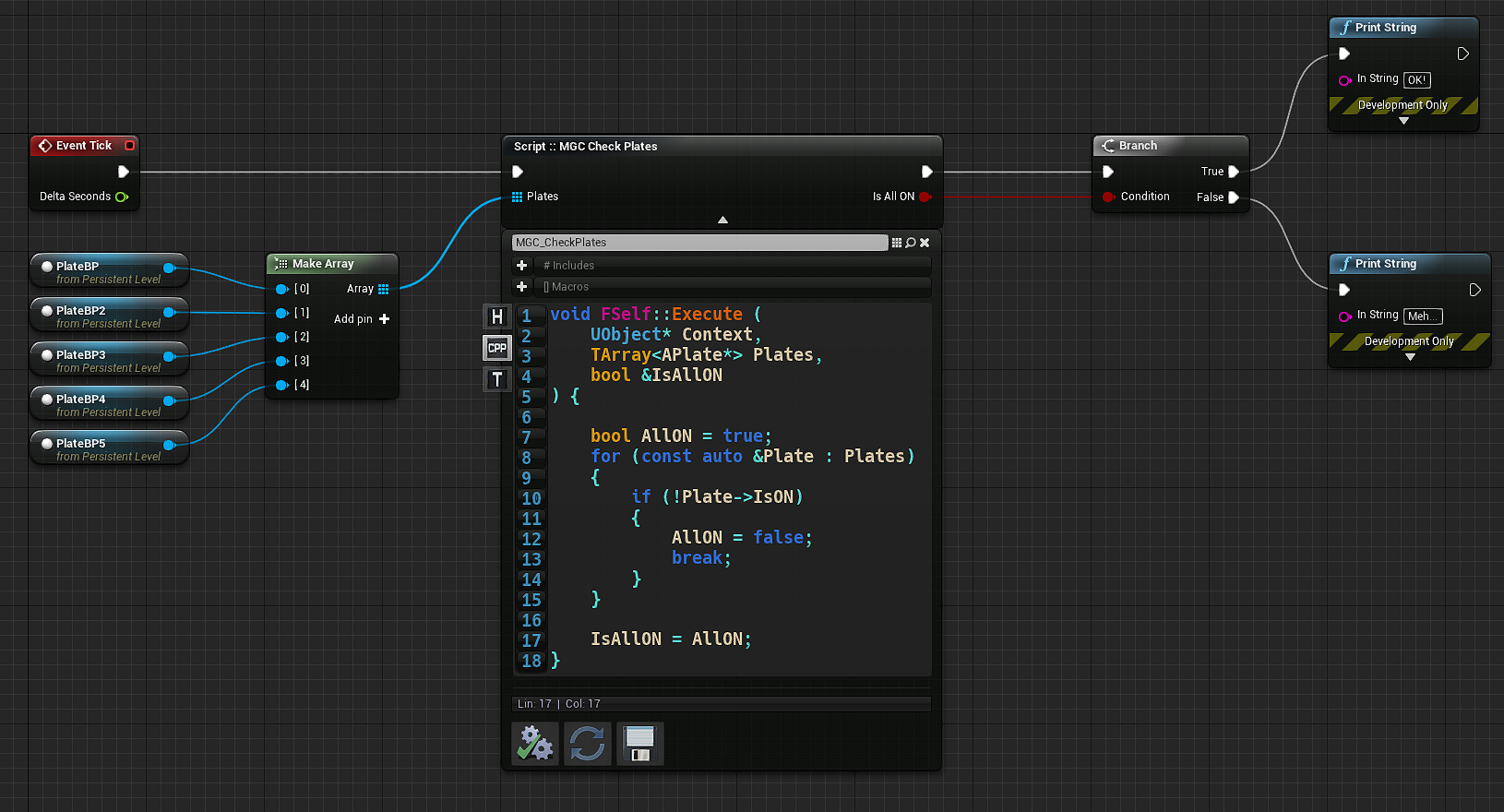Add a macro with the plus icon
Viewport: 1504px width, 812px height.
click(x=522, y=287)
